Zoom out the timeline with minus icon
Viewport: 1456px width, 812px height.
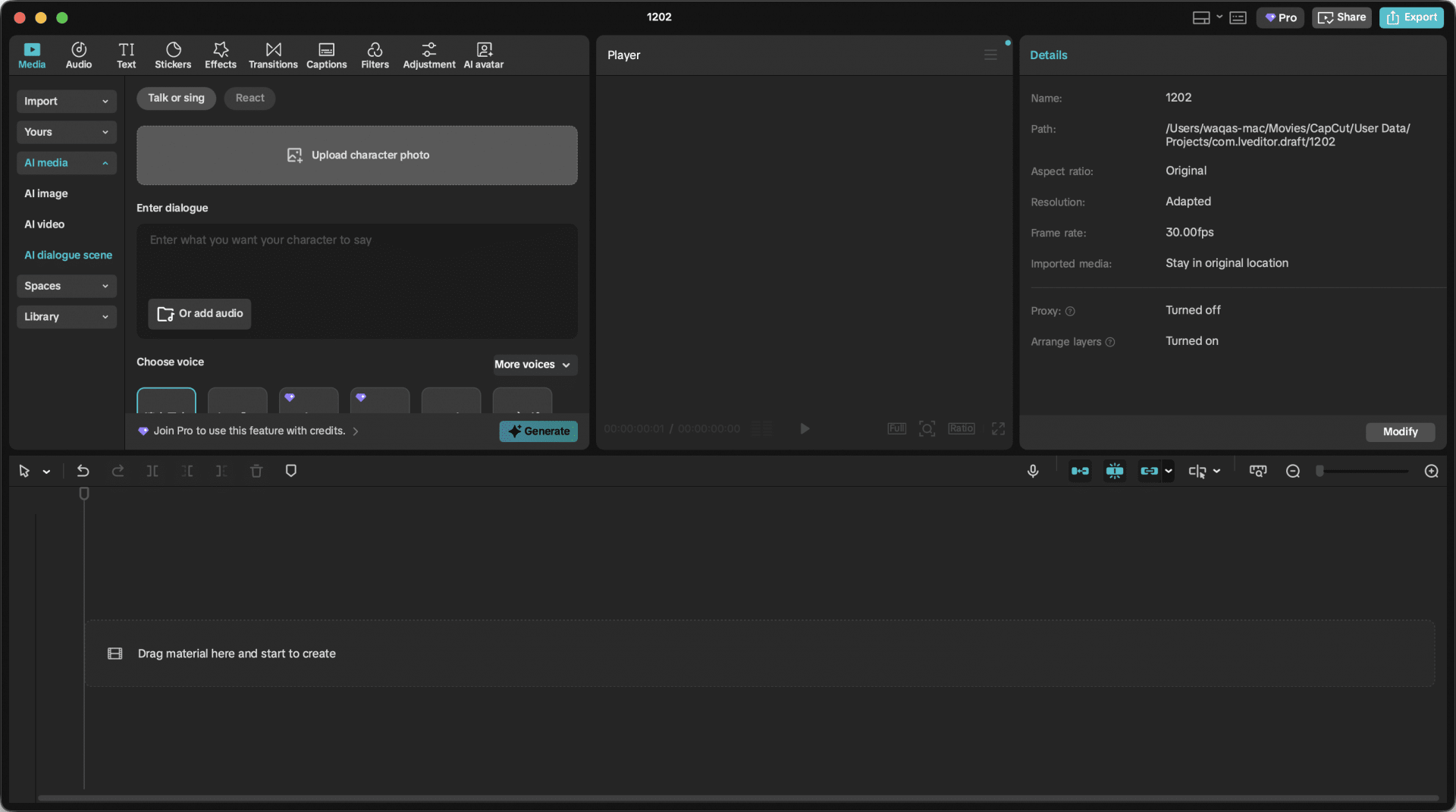1293,471
